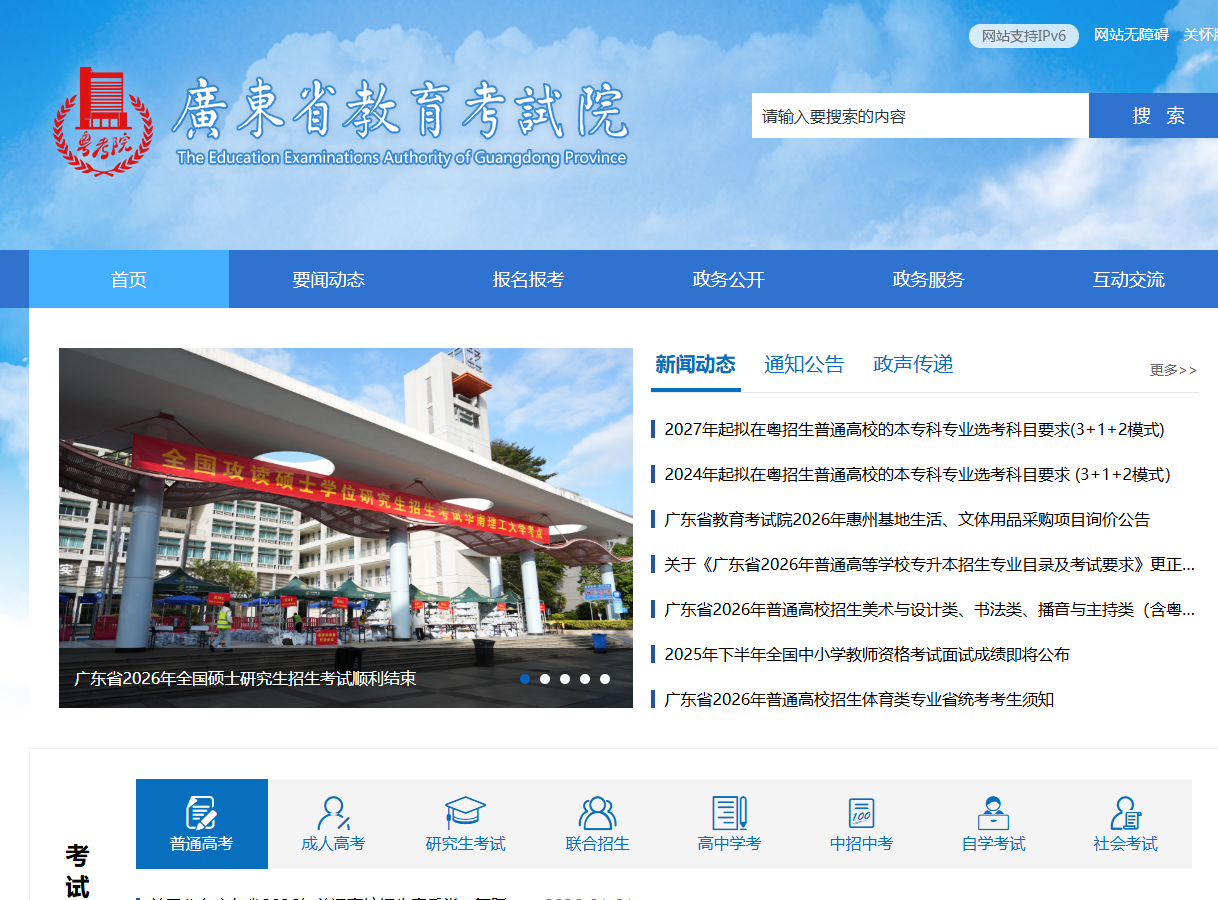Click the red 粤考院 logo emblem

coord(102,122)
